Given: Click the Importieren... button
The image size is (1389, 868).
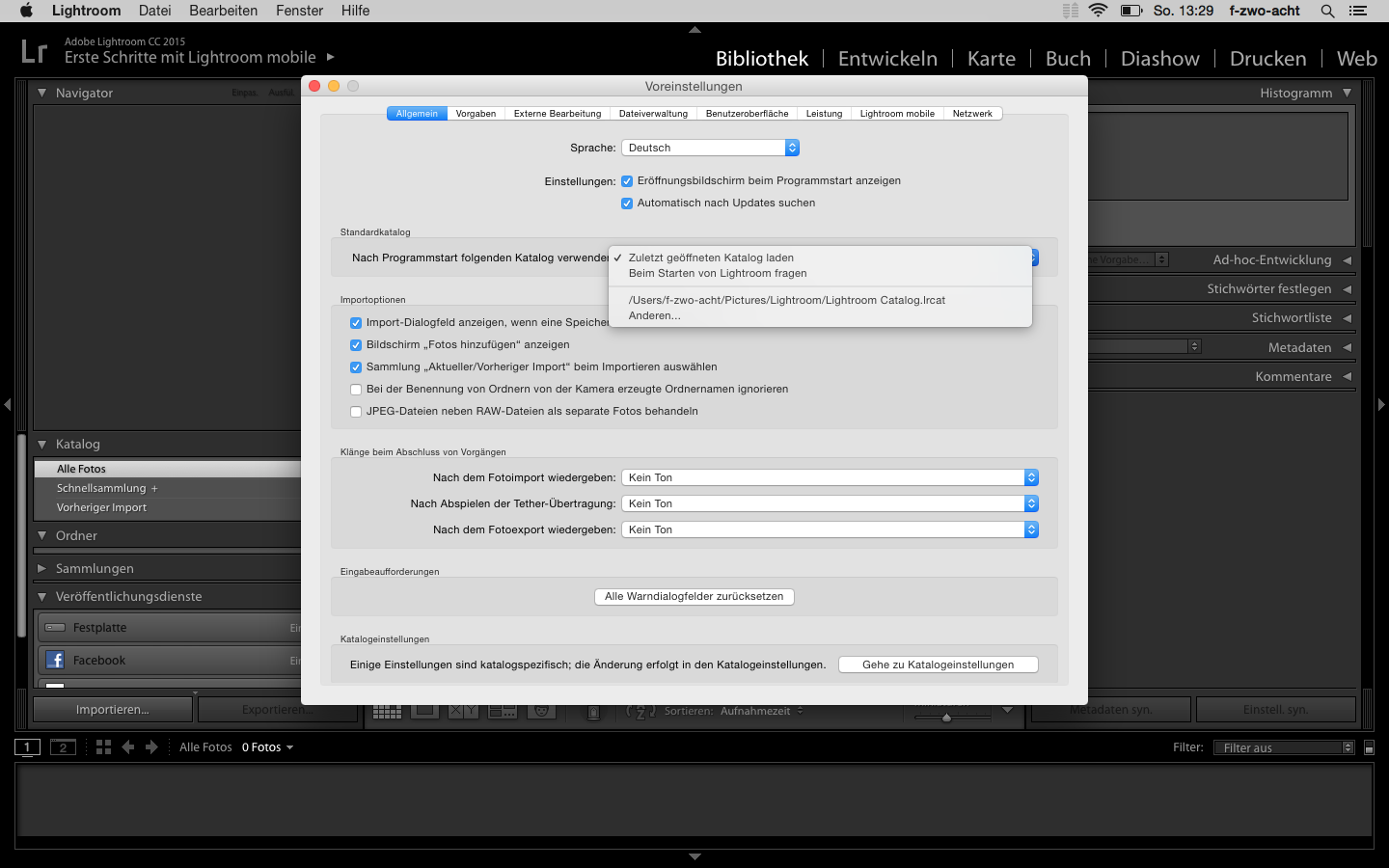Looking at the screenshot, I should point(113,710).
